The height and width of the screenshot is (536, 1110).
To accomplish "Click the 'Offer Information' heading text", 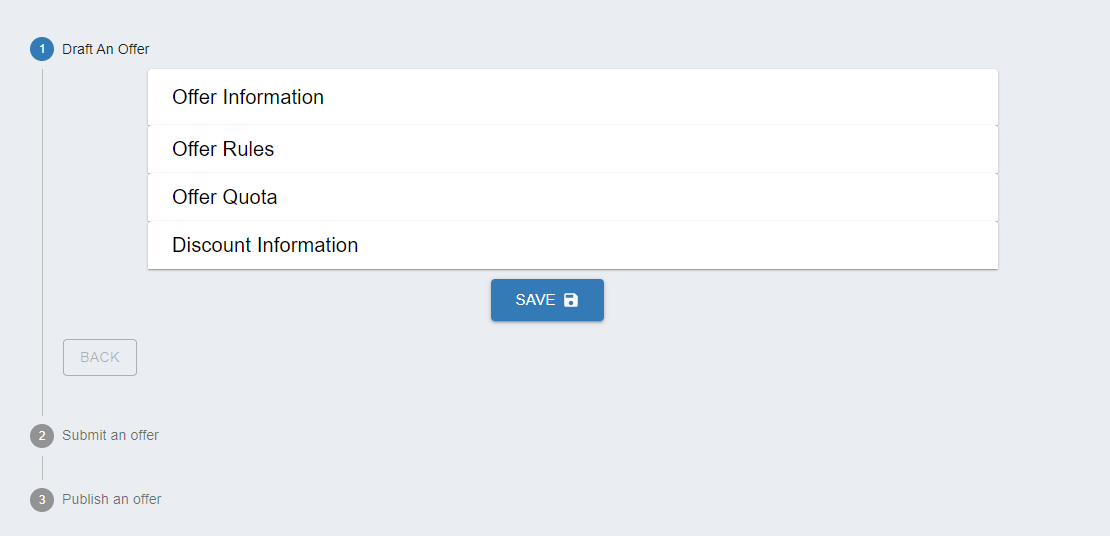I will tap(248, 97).
